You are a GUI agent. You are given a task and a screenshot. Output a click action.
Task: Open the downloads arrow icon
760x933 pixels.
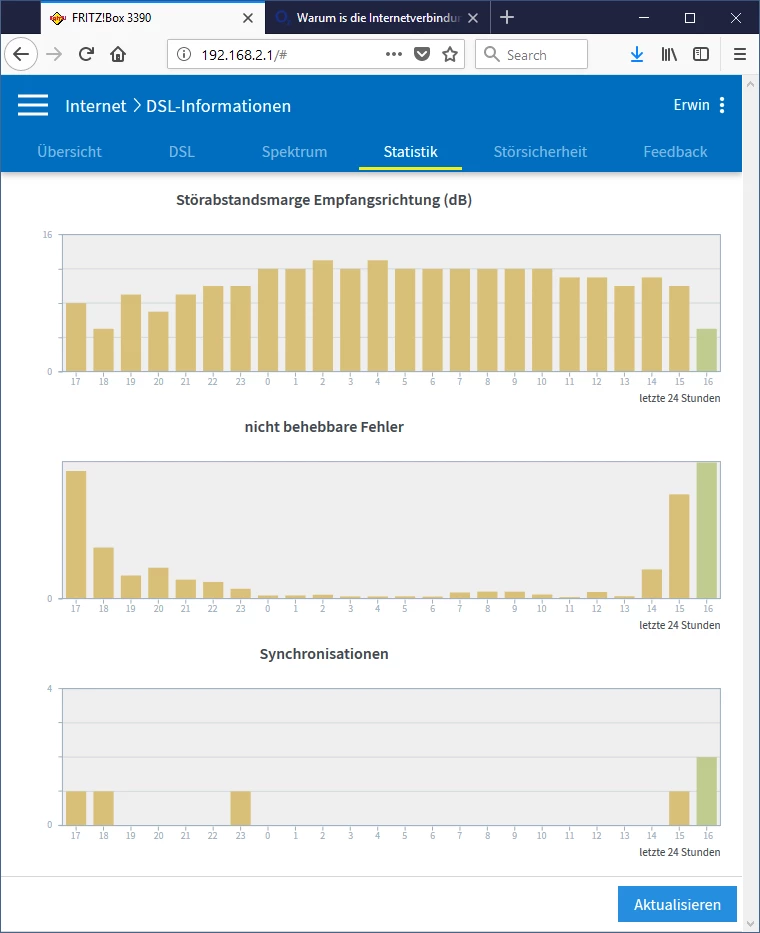coord(637,55)
